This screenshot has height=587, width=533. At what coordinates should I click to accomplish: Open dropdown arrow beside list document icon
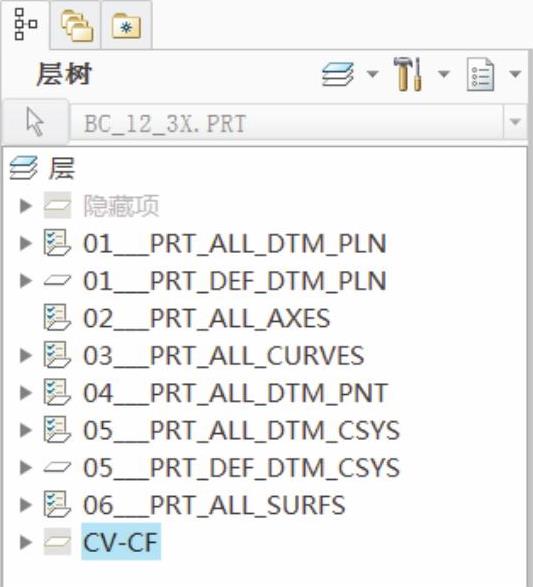pyautogui.click(x=515, y=74)
